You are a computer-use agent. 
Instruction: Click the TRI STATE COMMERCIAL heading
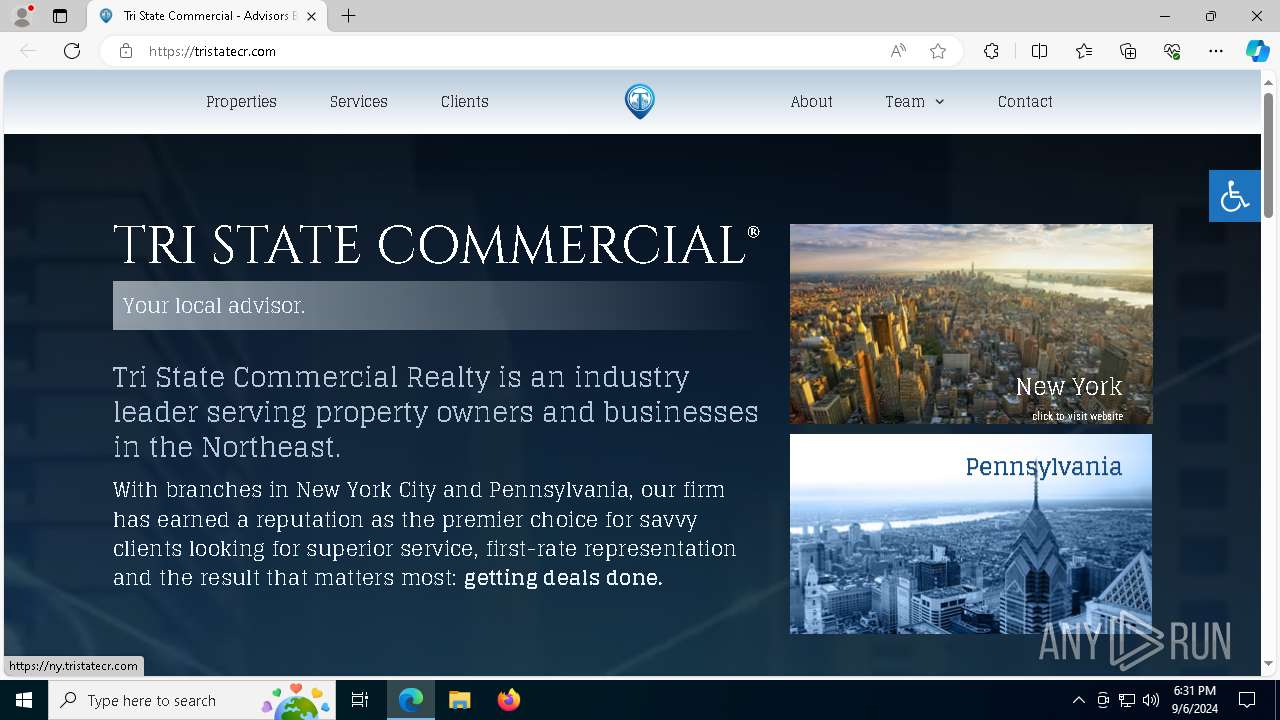436,245
